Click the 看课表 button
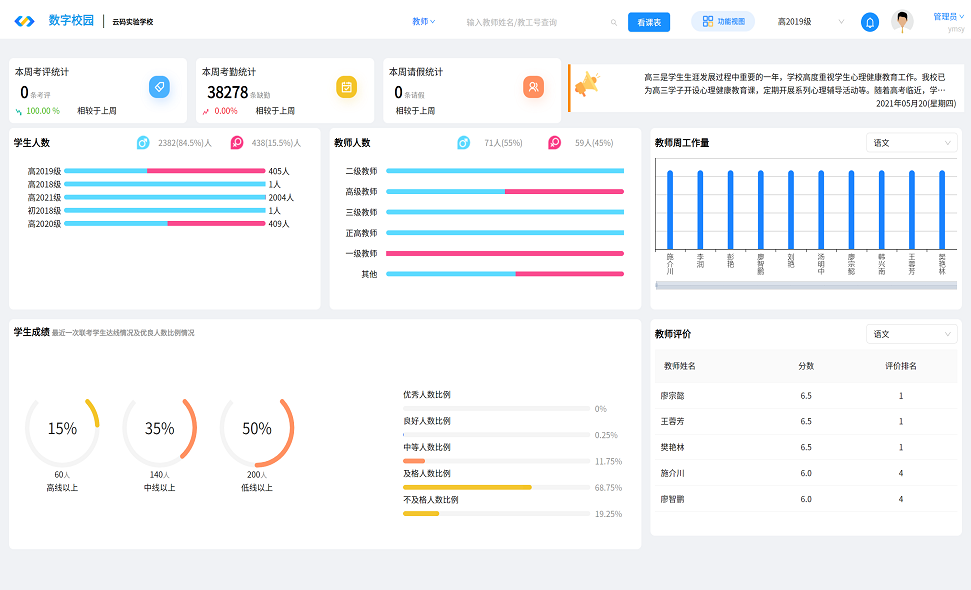Image resolution: width=971 pixels, height=590 pixels. [x=648, y=22]
